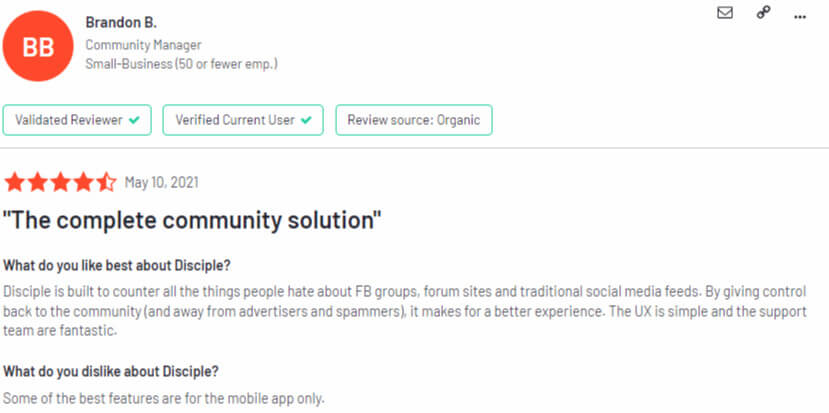Screen dimensions: 829x413
Task: Open Brandon B. reviewer profile name
Action: (121, 22)
